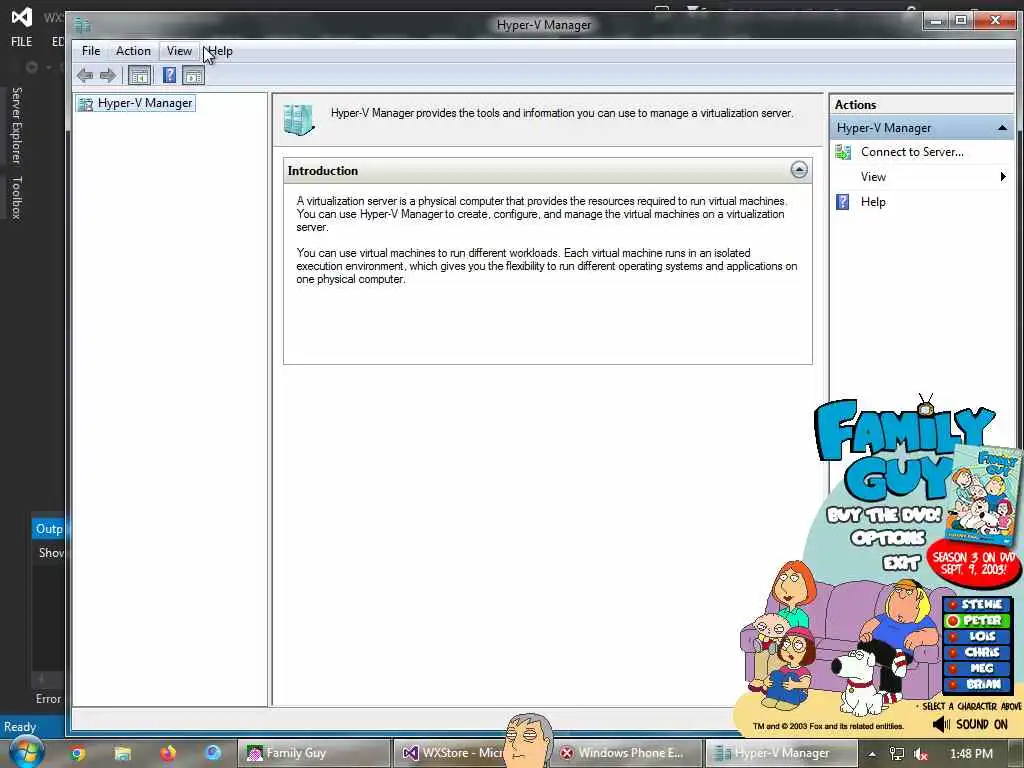This screenshot has height=768, width=1024.
Task: Select the Stewie character button
Action: pos(976,605)
